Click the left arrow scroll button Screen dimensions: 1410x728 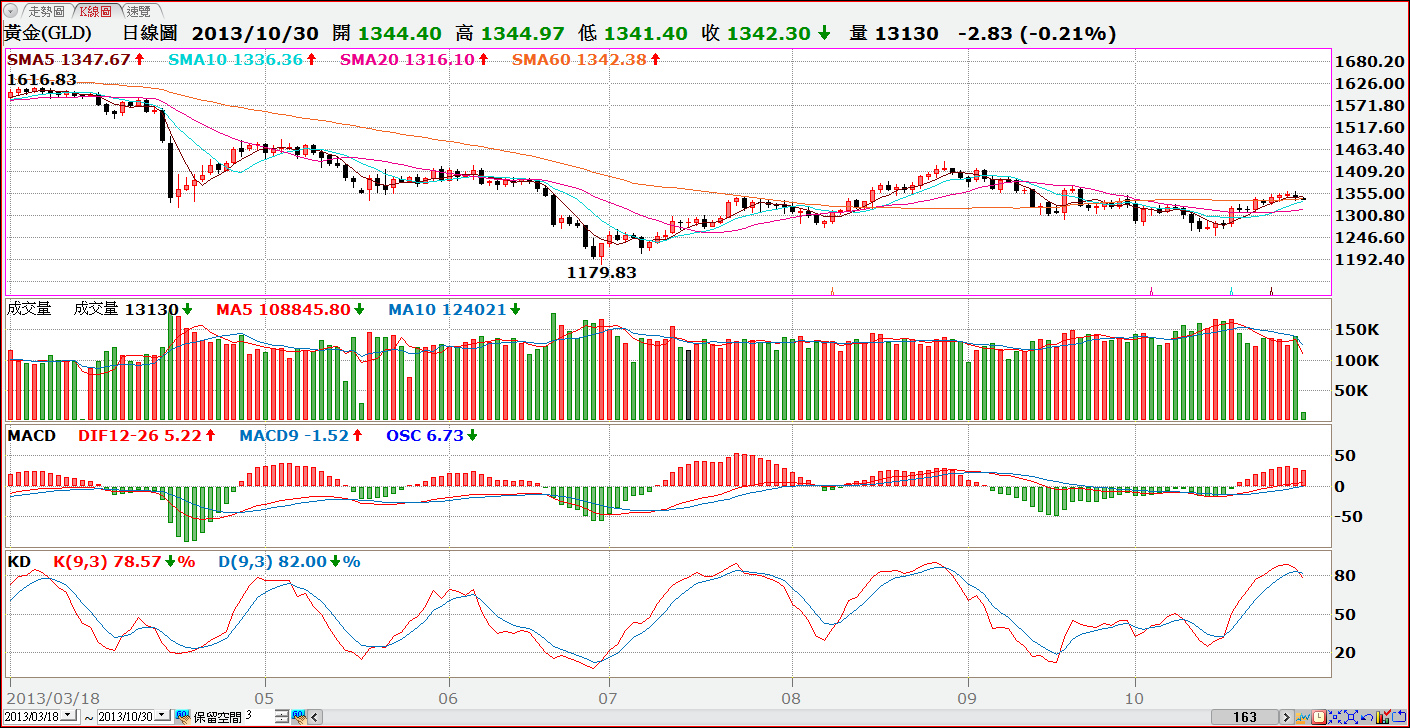point(315,717)
